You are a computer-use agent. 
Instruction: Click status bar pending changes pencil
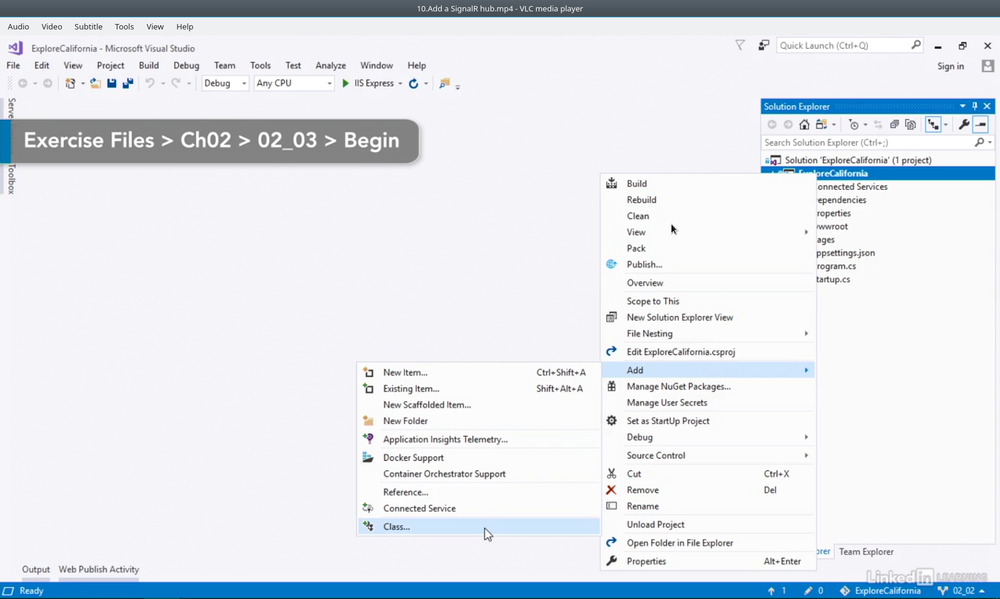[x=808, y=591]
